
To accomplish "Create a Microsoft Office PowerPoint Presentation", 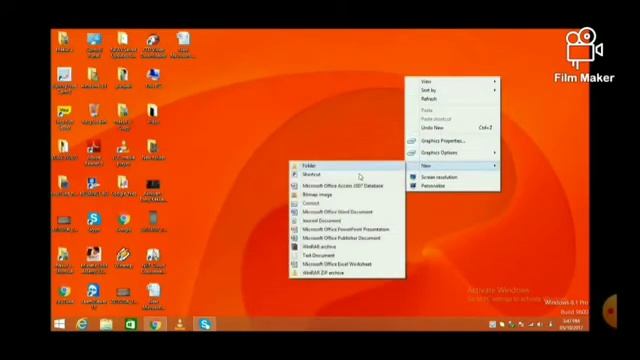I will tap(347, 229).
